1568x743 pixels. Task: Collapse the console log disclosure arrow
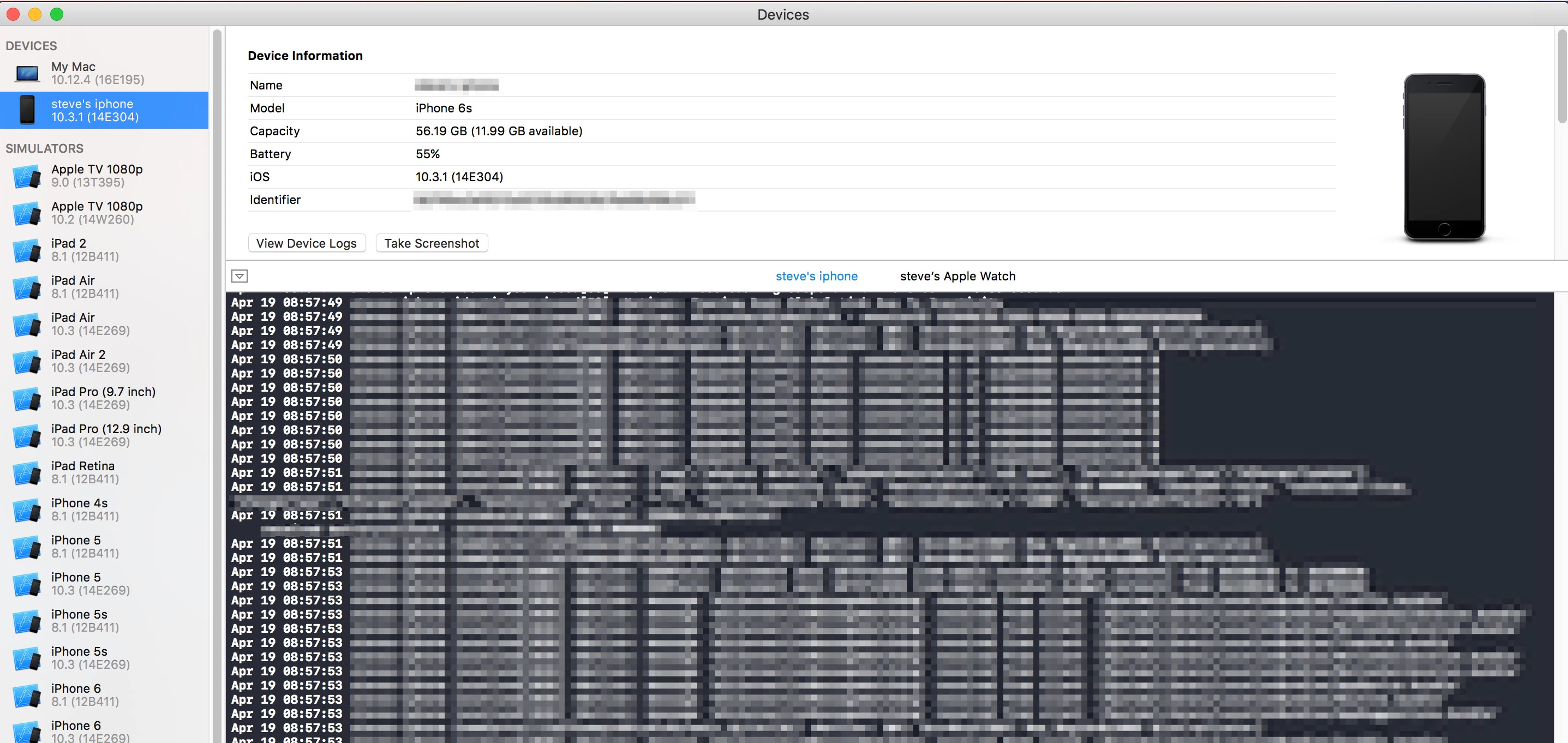pyautogui.click(x=239, y=276)
